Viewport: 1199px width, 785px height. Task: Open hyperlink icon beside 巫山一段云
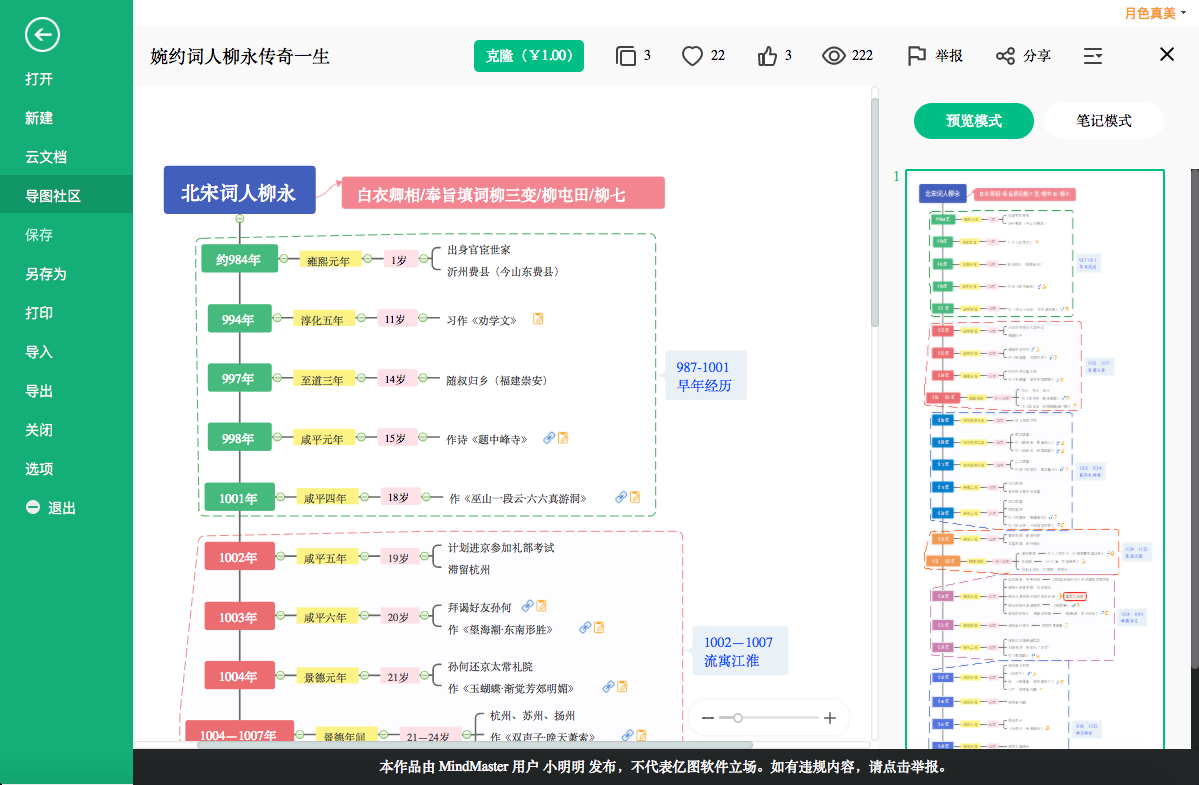pyautogui.click(x=622, y=497)
